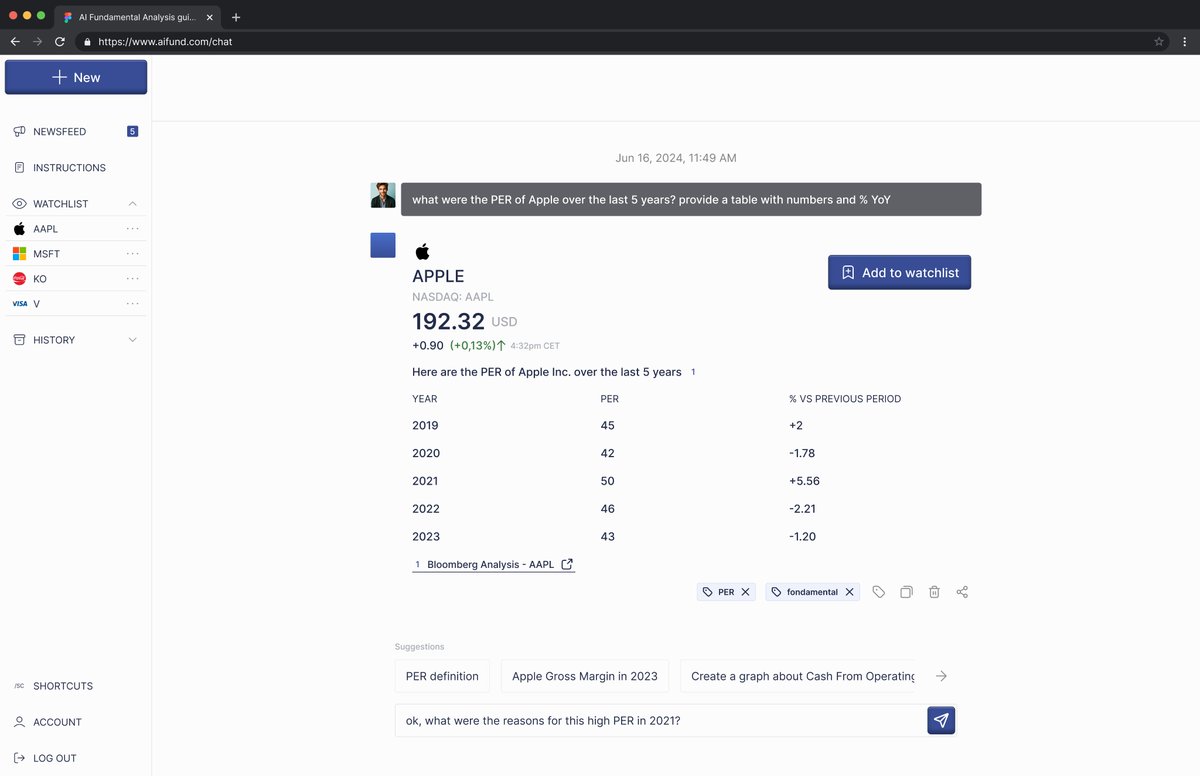Click the Account person icon

[19, 722]
